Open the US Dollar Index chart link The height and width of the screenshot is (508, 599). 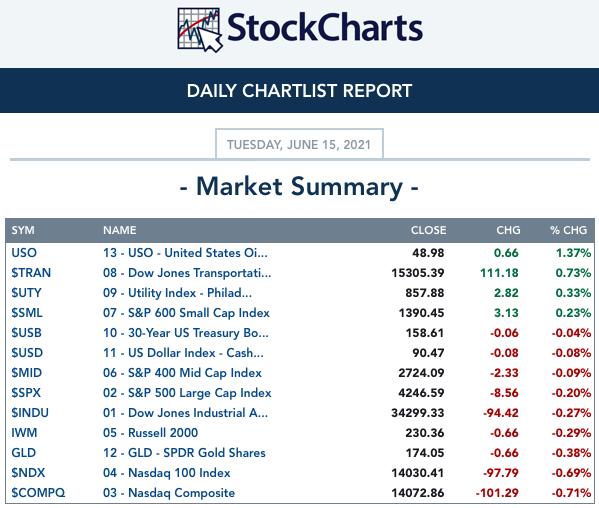183,353
